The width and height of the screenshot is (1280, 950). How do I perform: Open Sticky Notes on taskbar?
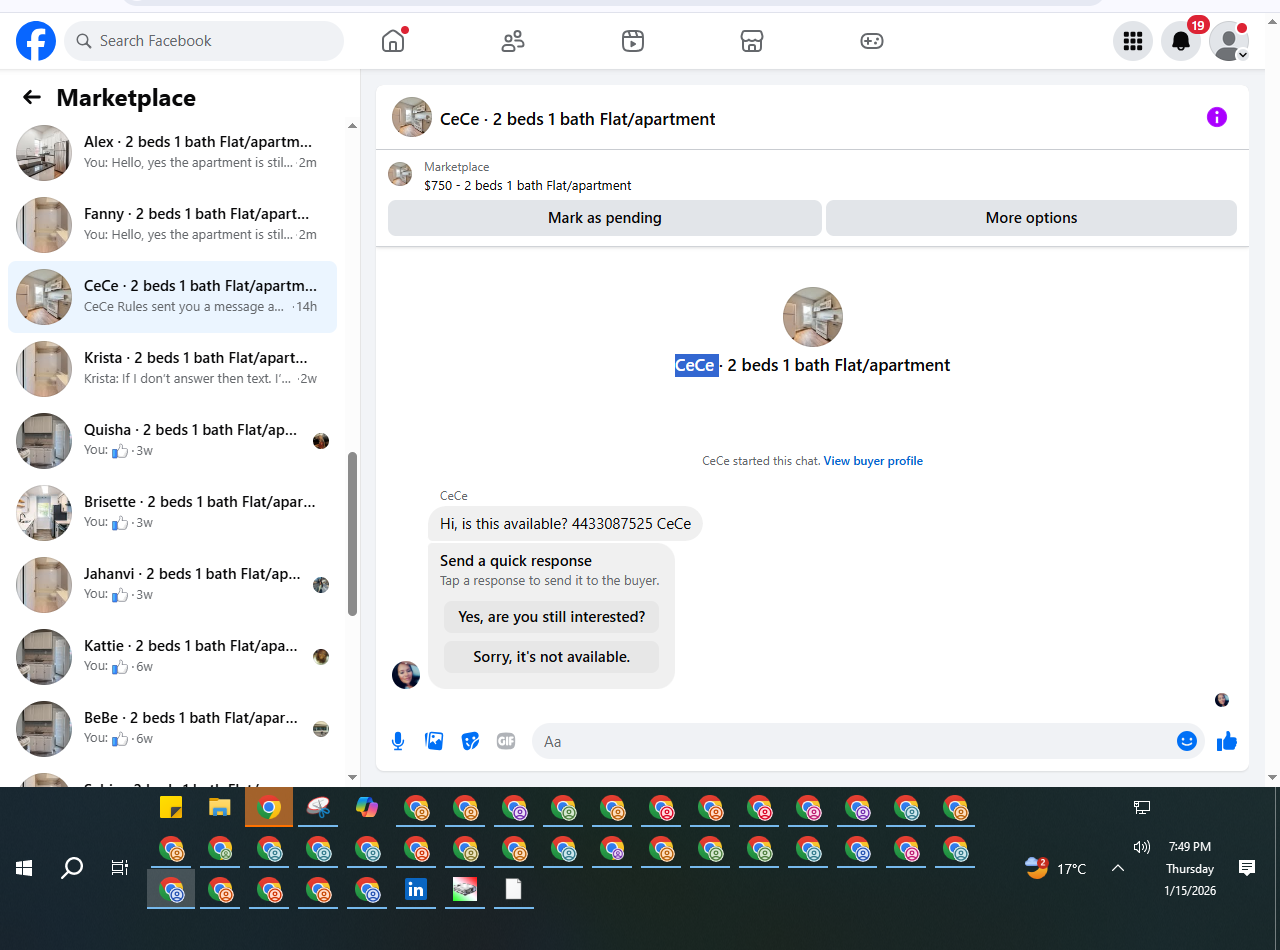[171, 807]
